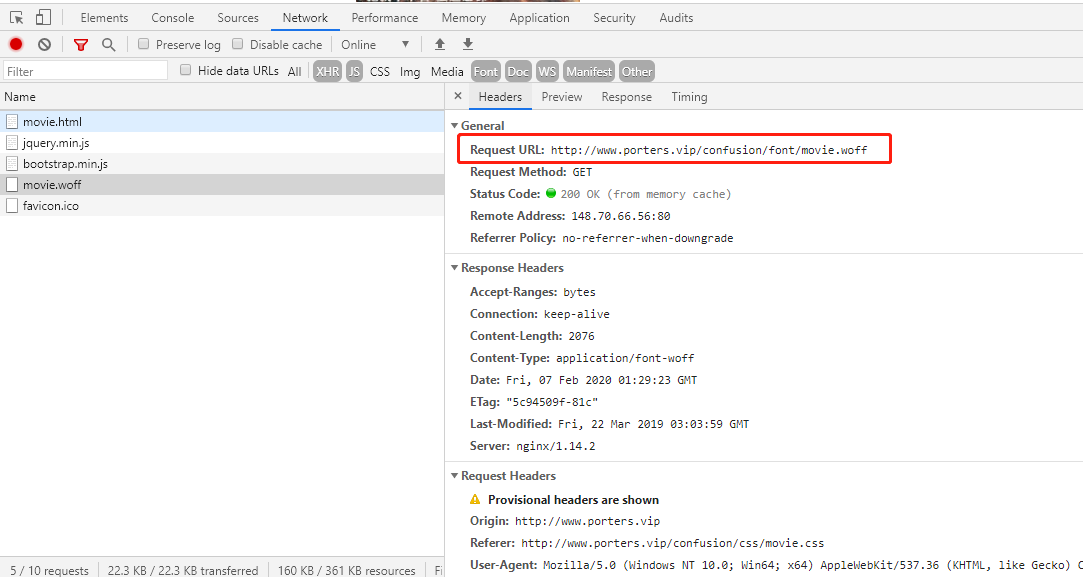The height and width of the screenshot is (577, 1083).
Task: Switch to the Preview detail tab
Action: pyautogui.click(x=562, y=97)
